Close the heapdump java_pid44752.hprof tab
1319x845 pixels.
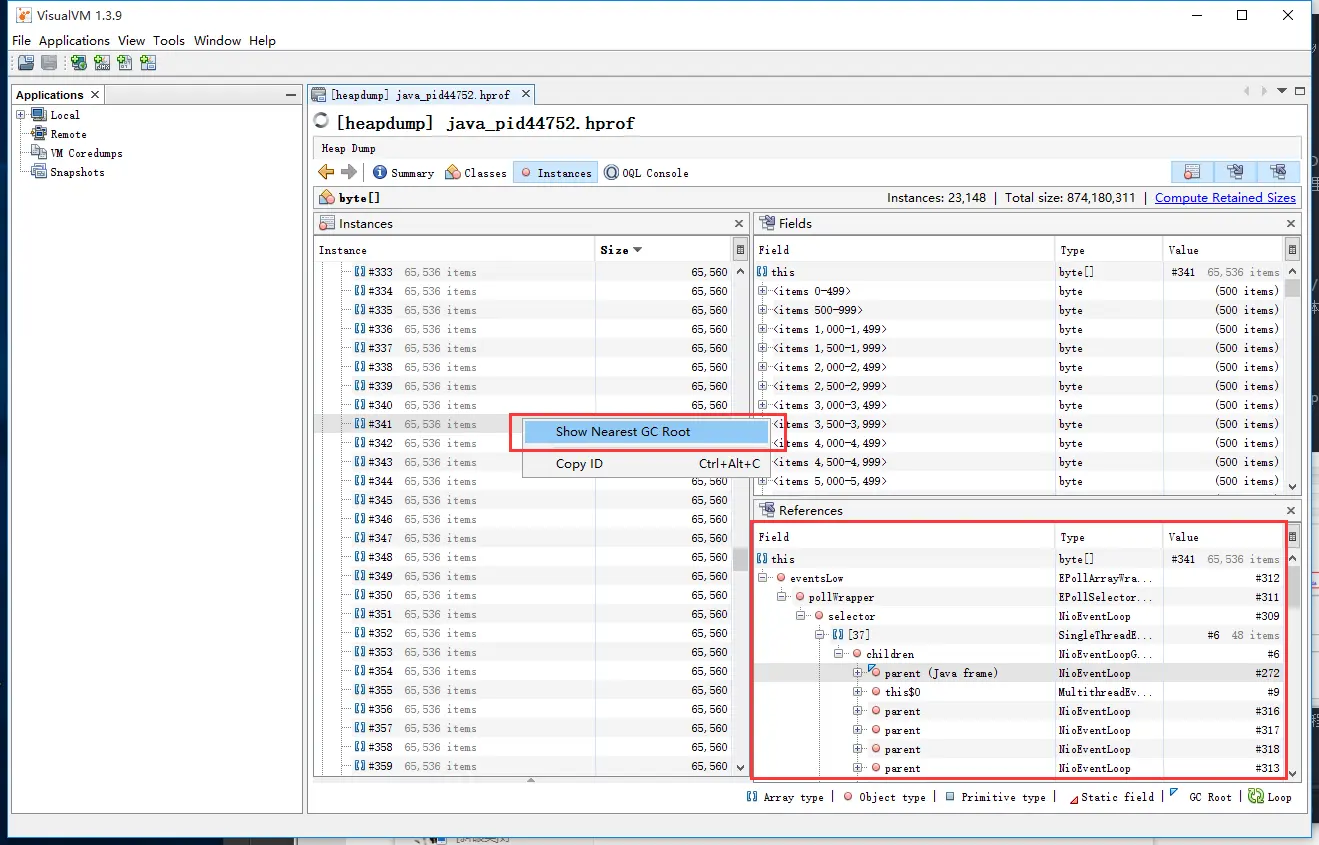click(x=524, y=94)
